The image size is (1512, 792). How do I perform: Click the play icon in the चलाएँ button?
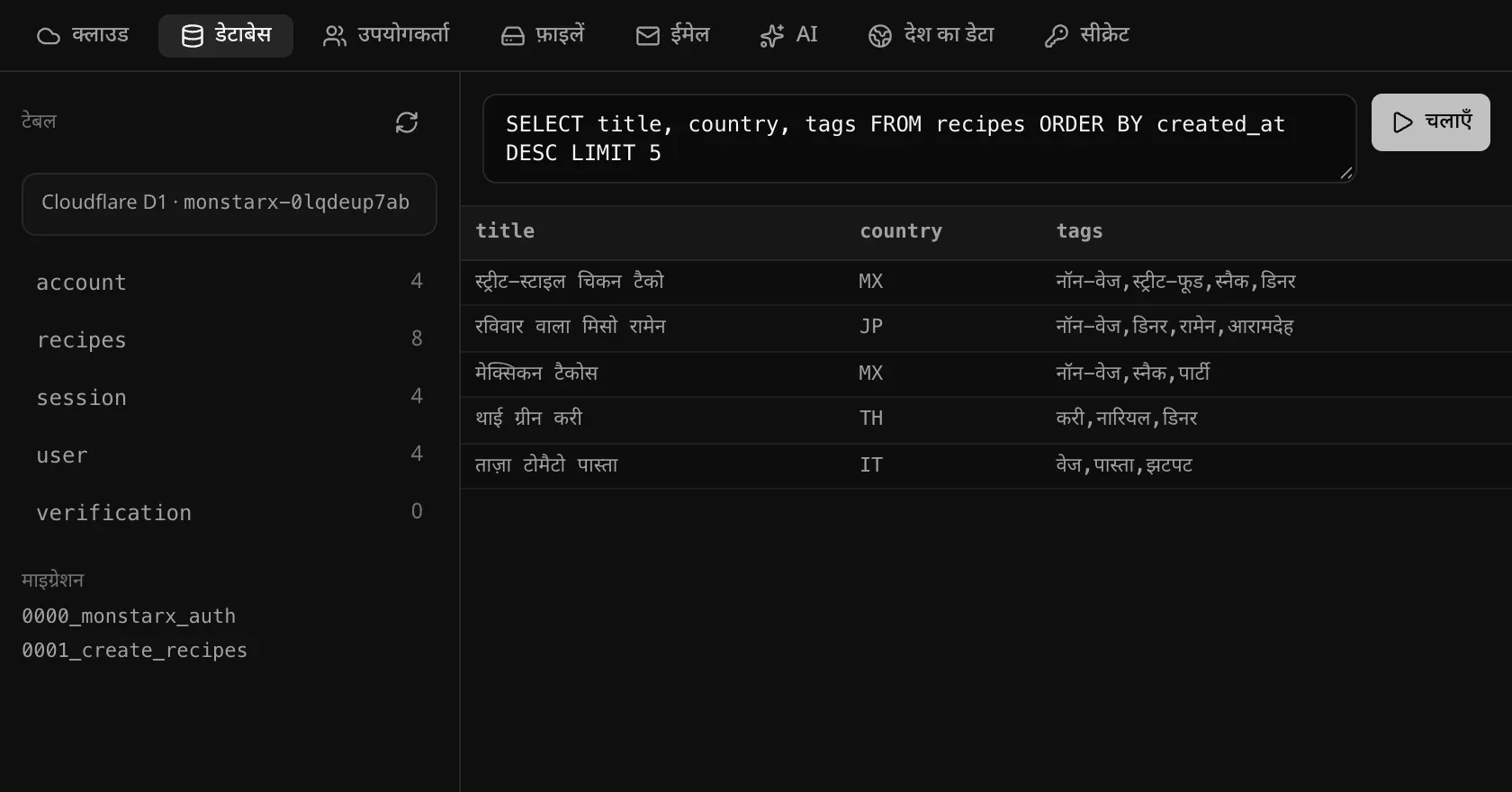point(1403,122)
